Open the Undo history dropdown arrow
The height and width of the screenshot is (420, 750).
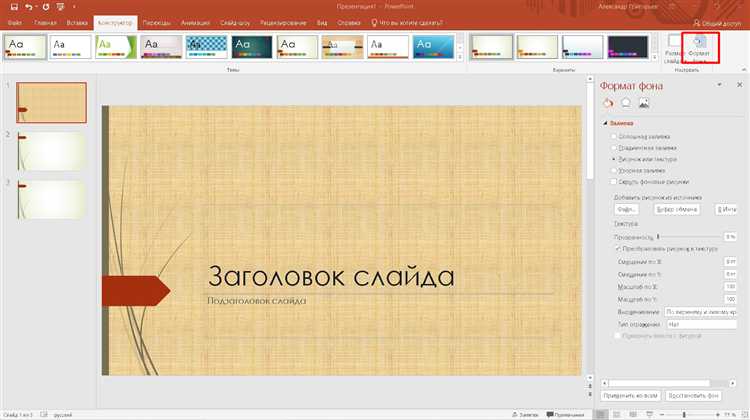36,7
